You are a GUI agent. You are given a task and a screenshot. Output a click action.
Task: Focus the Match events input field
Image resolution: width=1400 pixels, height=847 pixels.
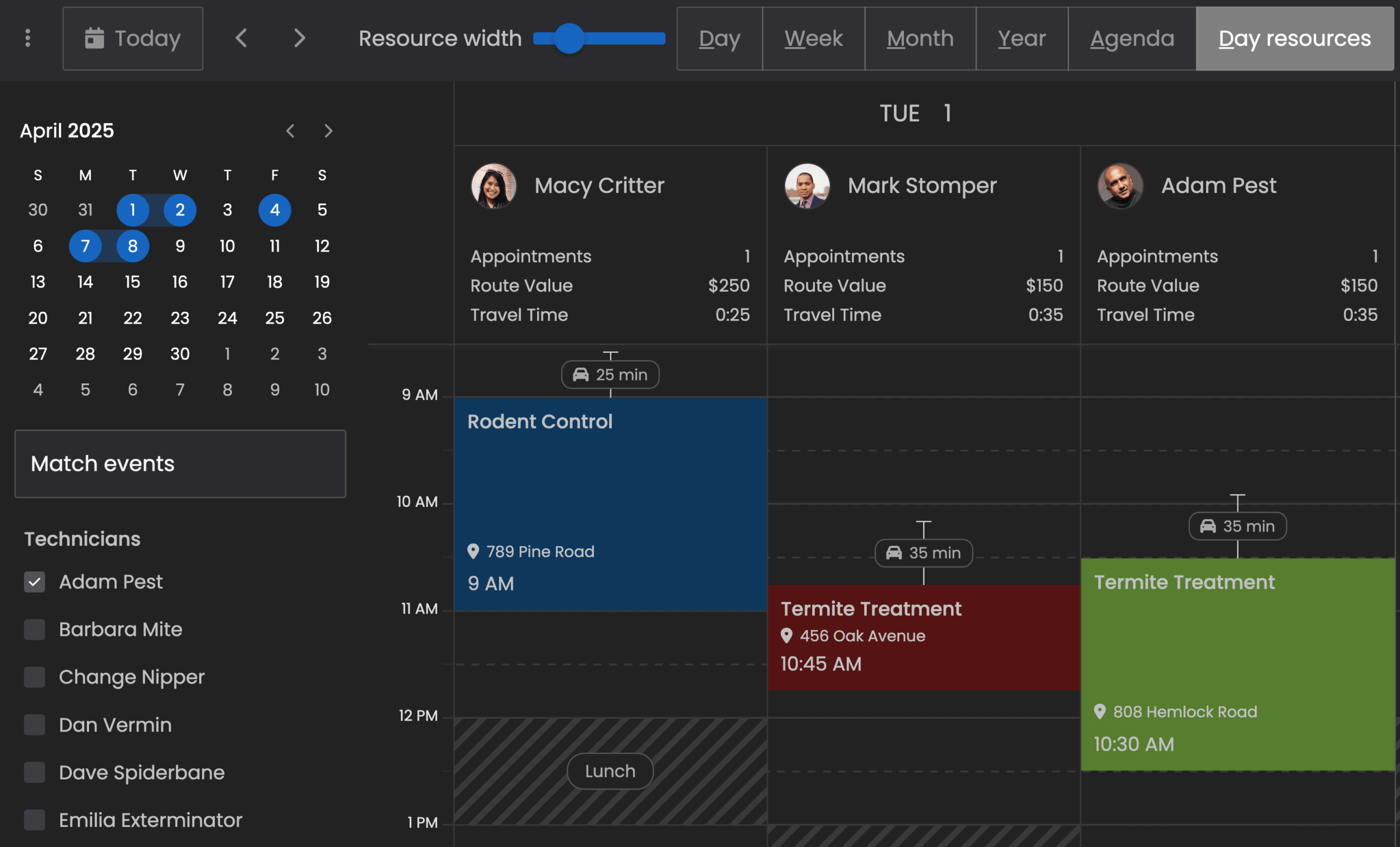[180, 464]
